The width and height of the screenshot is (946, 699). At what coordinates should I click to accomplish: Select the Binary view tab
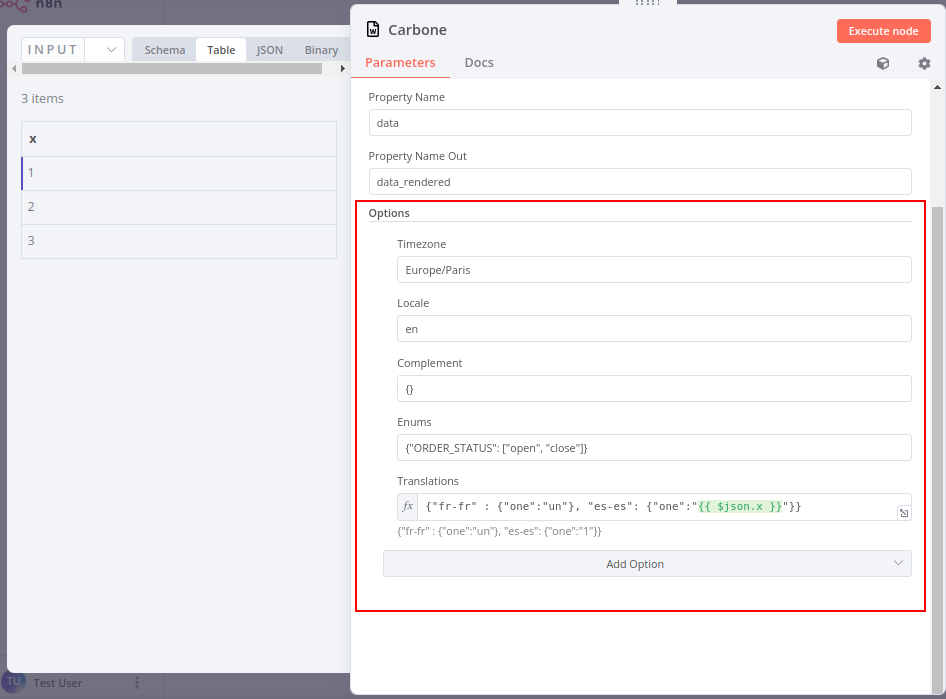pos(321,50)
